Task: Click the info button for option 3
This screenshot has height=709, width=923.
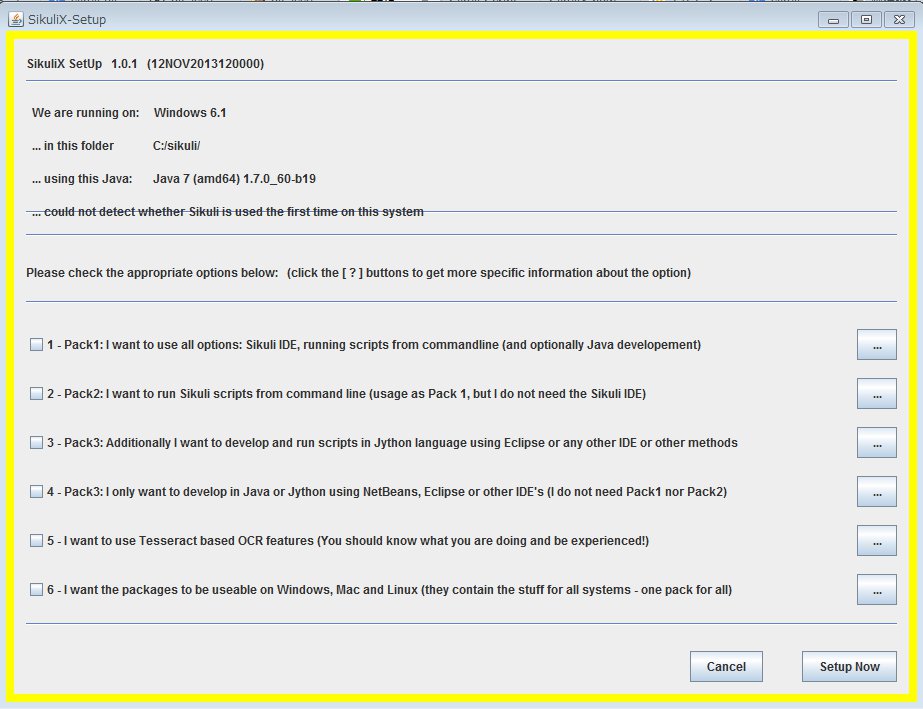Action: tap(876, 442)
